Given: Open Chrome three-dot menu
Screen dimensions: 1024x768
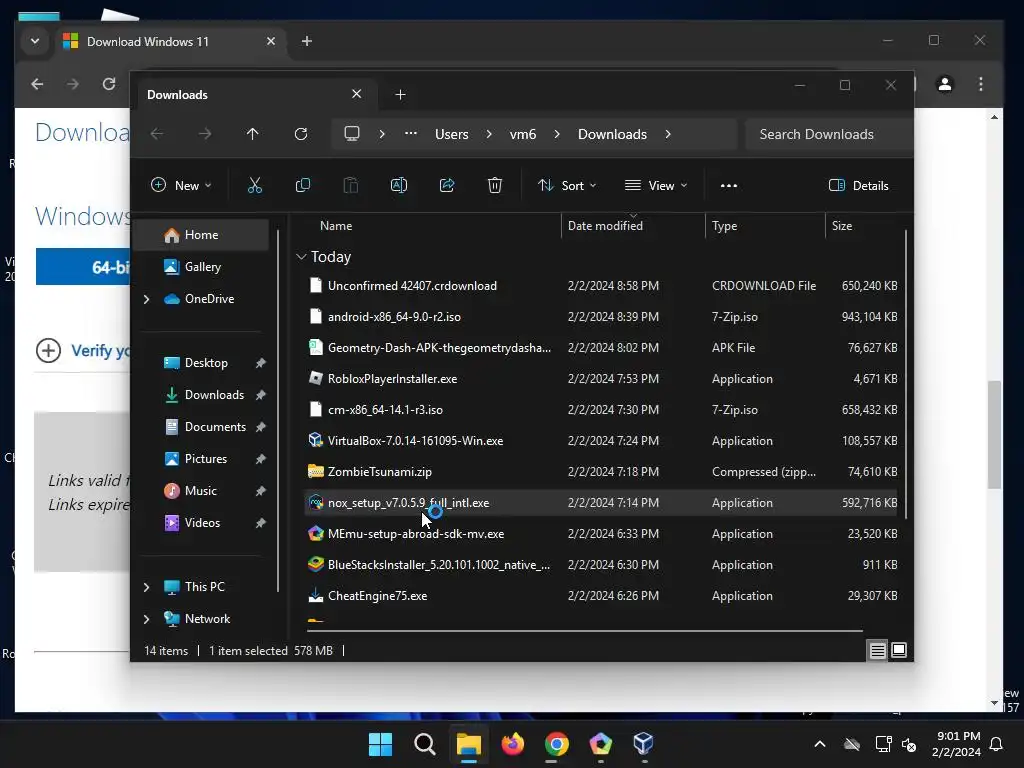Looking at the screenshot, I should (981, 84).
